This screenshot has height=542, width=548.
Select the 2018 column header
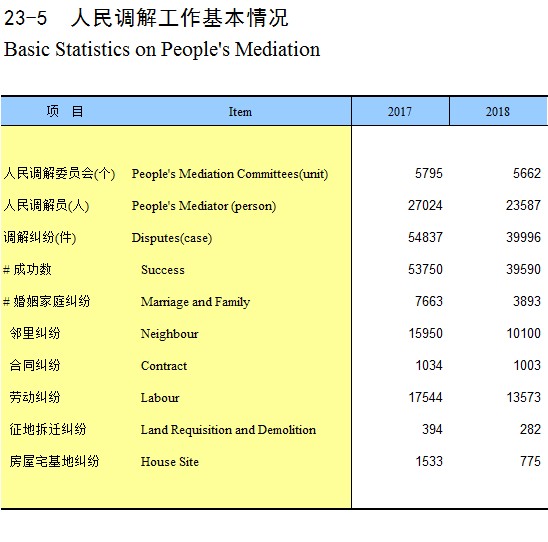(x=497, y=111)
